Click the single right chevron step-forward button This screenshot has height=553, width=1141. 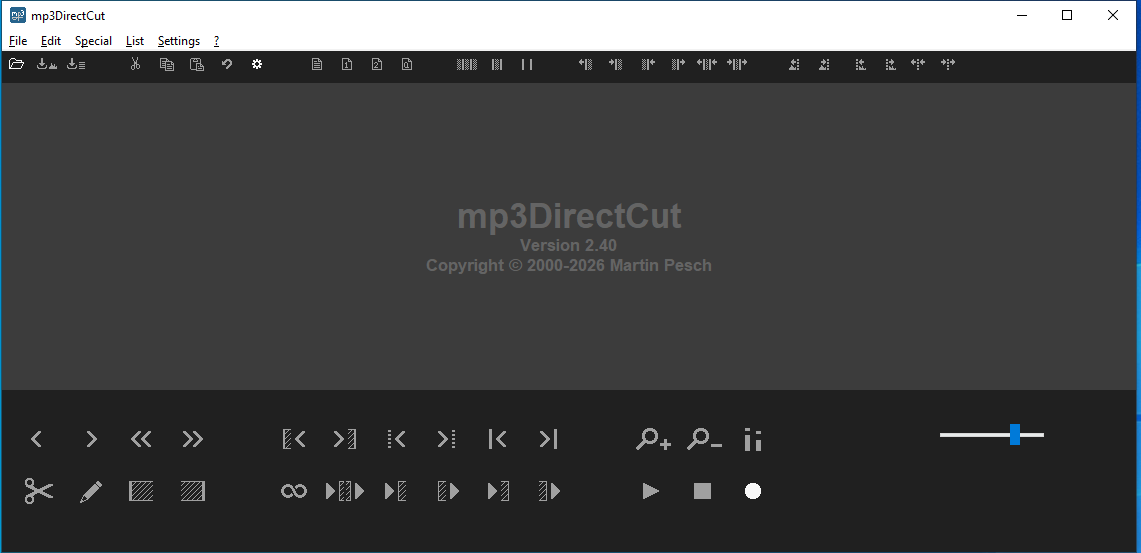[x=91, y=439]
